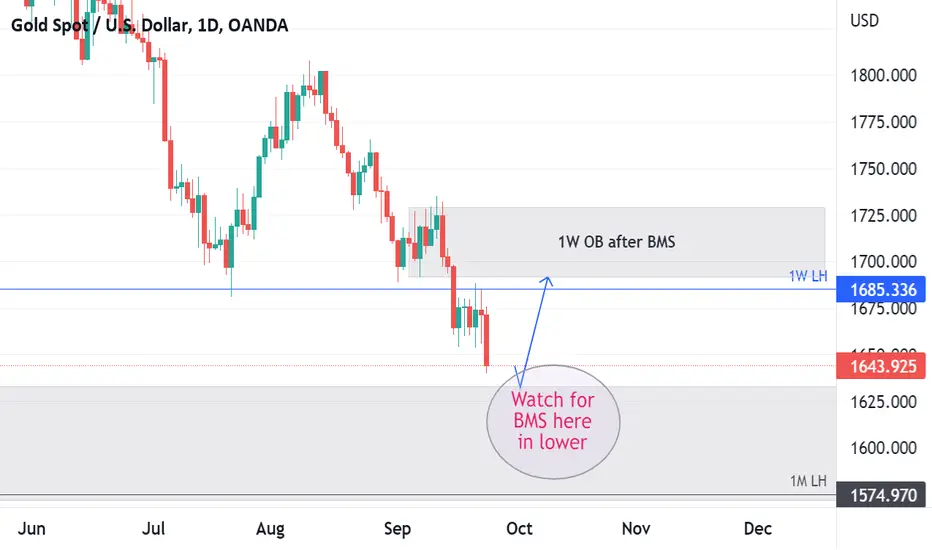Click the Oct label on time axis
The height and width of the screenshot is (550, 932).
pyautogui.click(x=519, y=529)
